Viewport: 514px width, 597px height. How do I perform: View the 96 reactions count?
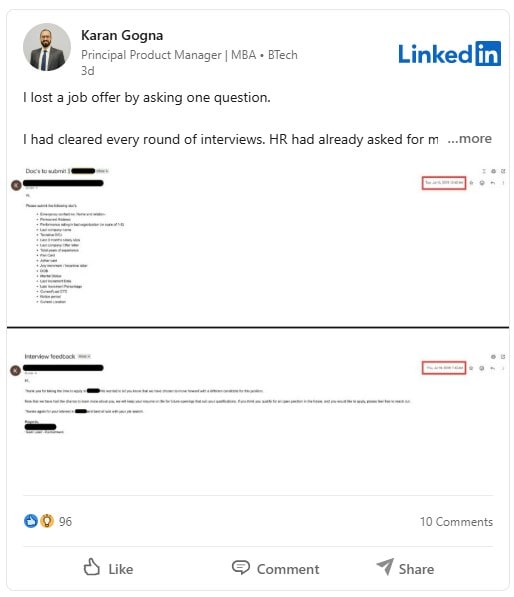click(65, 522)
